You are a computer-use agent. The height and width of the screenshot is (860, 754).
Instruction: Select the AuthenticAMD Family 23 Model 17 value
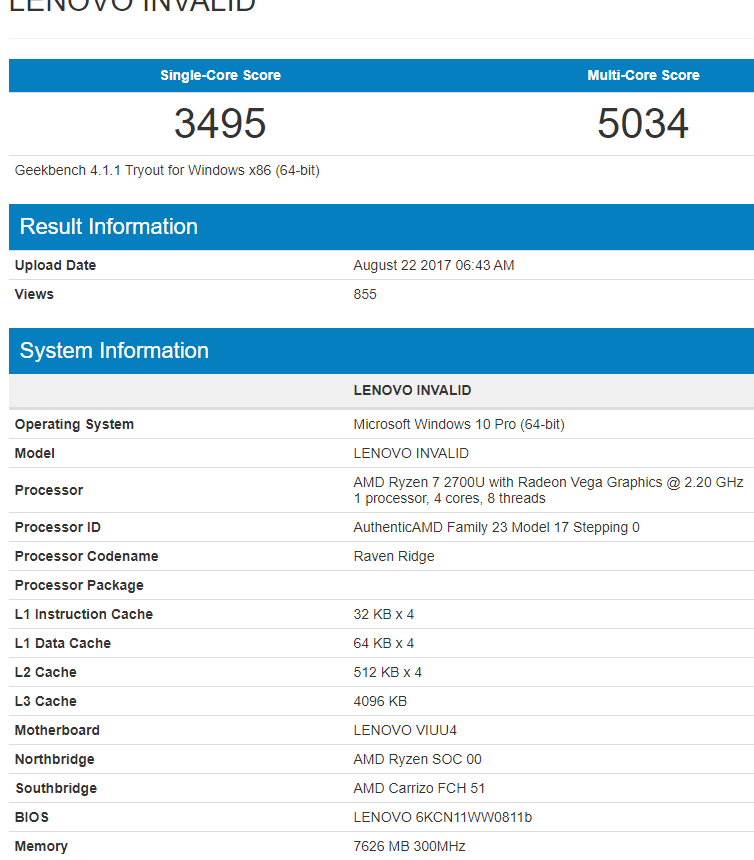(x=496, y=528)
